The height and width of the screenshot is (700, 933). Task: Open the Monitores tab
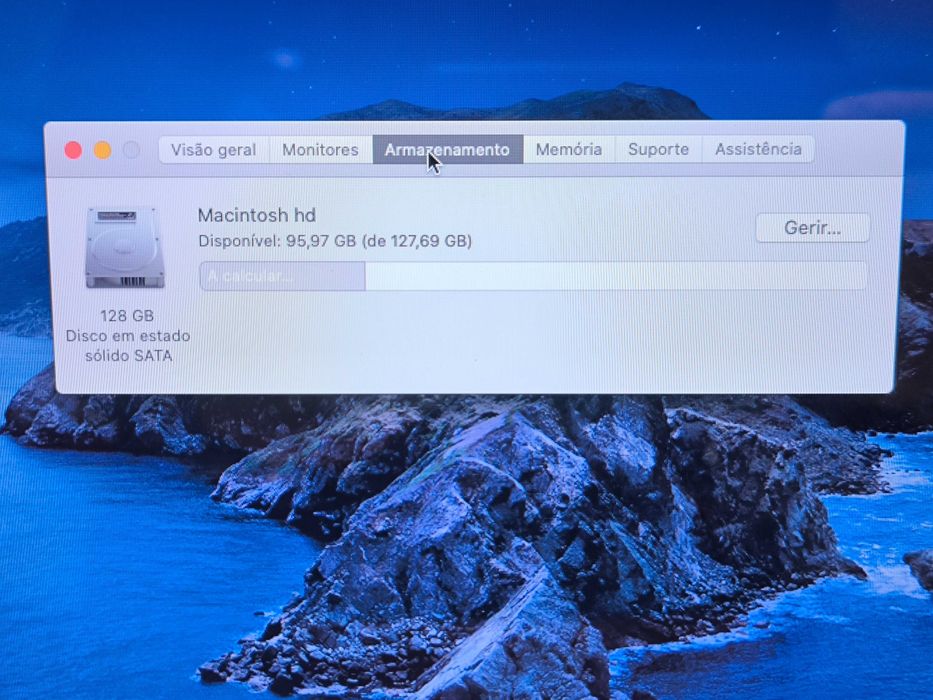coord(321,149)
